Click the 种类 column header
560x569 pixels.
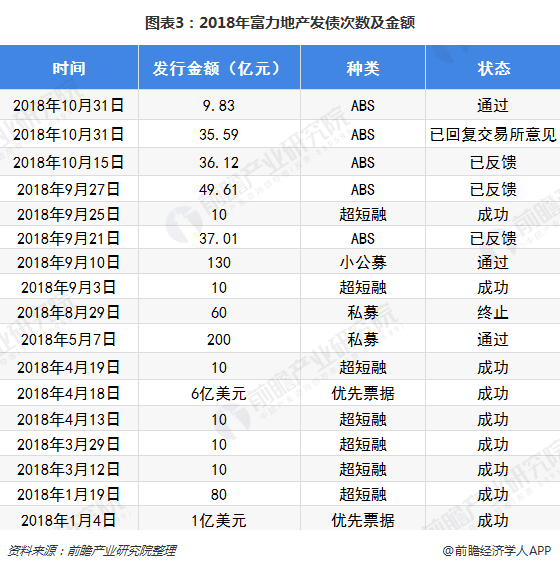coord(363,68)
